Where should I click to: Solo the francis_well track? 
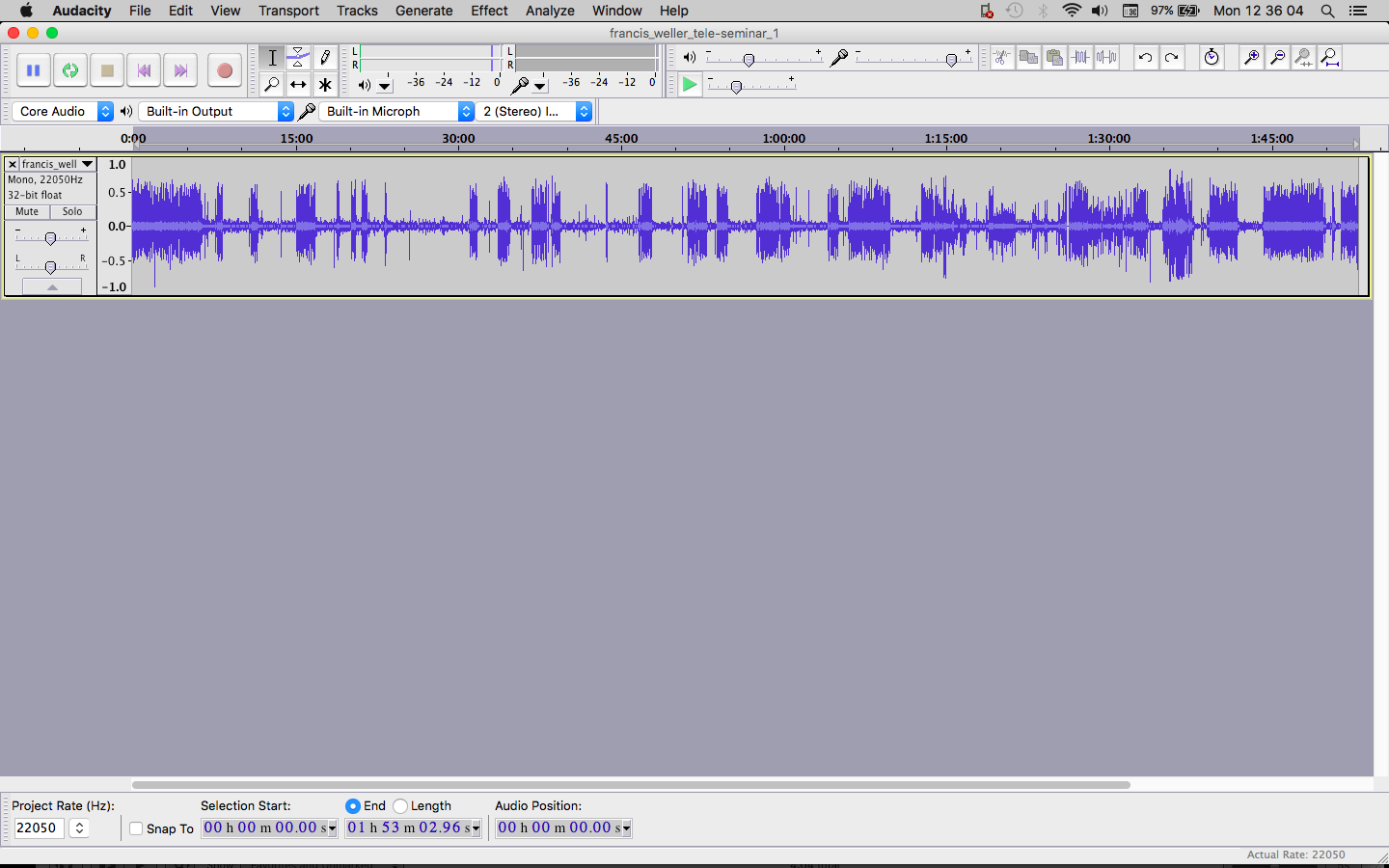coord(73,212)
